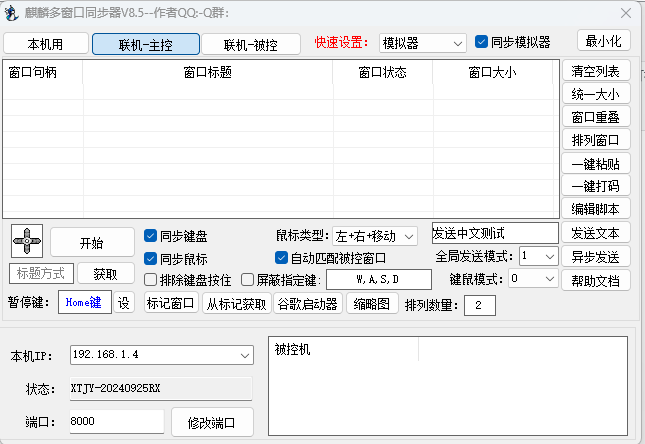Expand the 本机IP address combo box
This screenshot has width=645, height=444.
tap(161, 355)
